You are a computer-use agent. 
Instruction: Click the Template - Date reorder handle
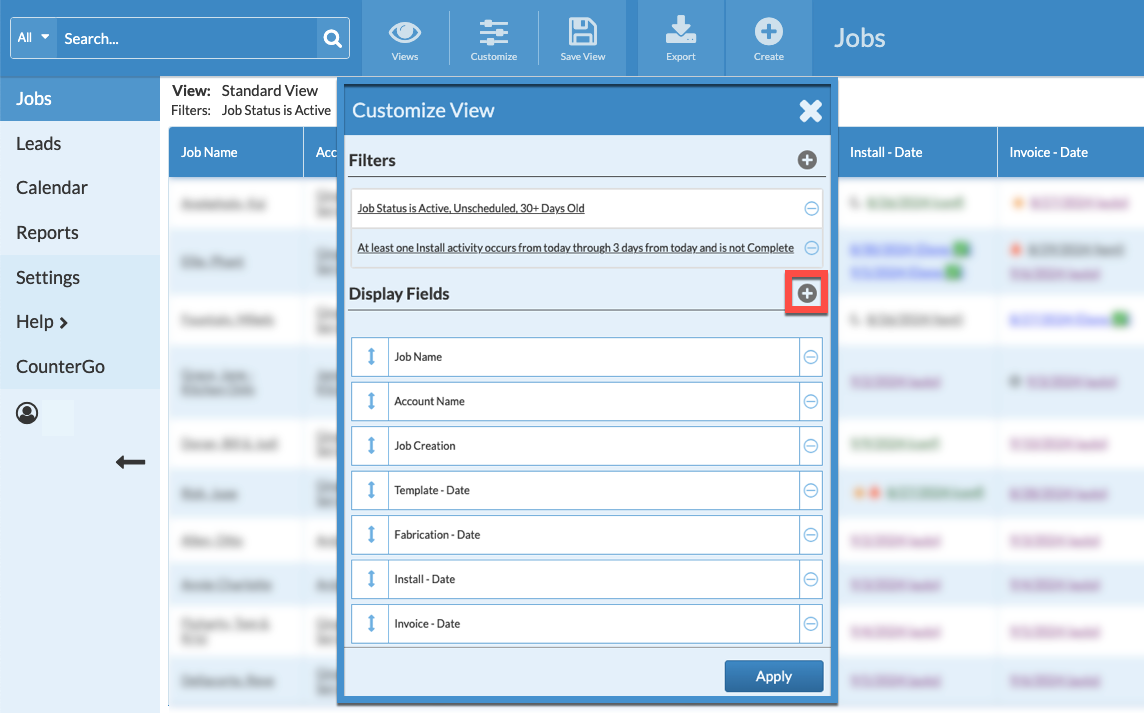pyautogui.click(x=371, y=490)
